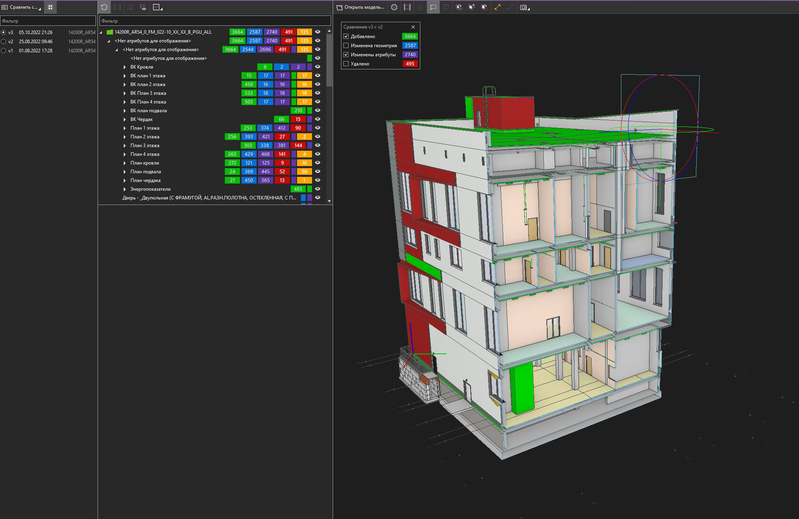
Task: Click the green wall panel on building's ground floor
Action: [x=521, y=388]
